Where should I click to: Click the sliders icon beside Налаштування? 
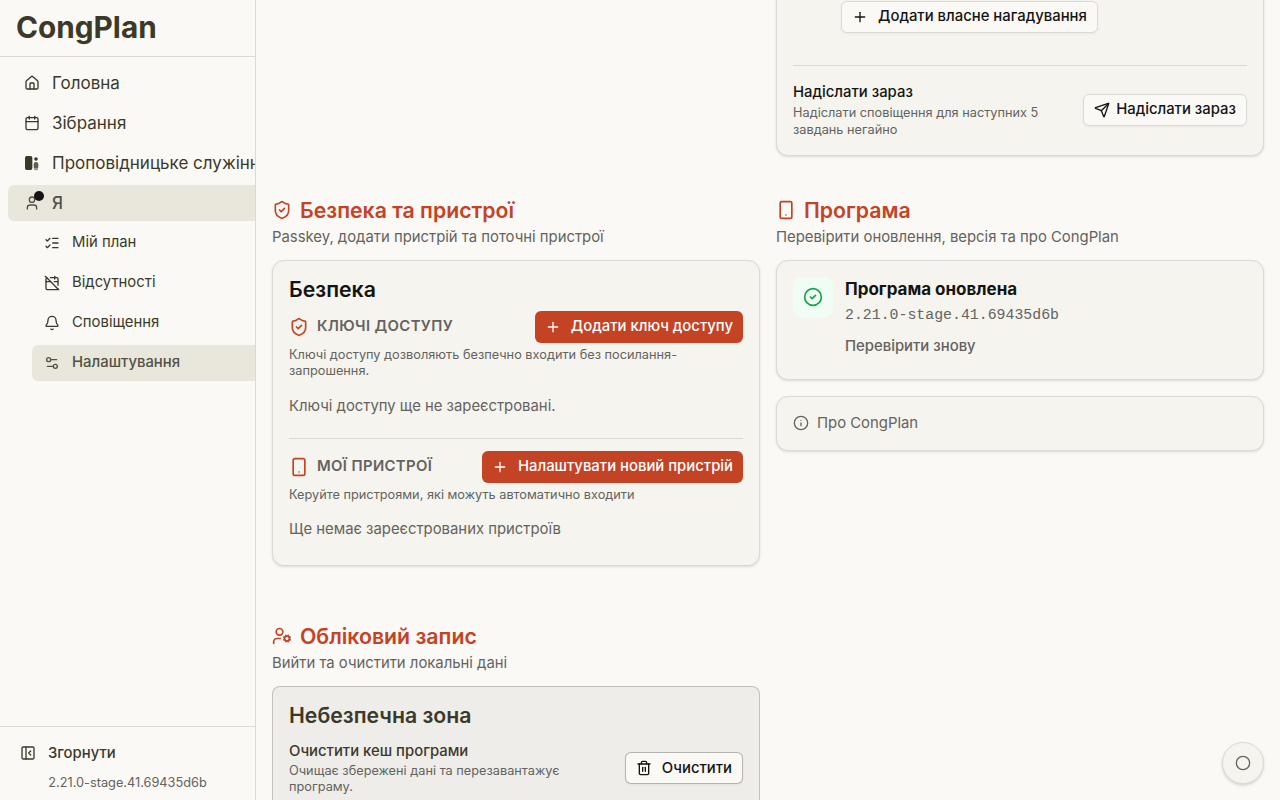pos(52,362)
